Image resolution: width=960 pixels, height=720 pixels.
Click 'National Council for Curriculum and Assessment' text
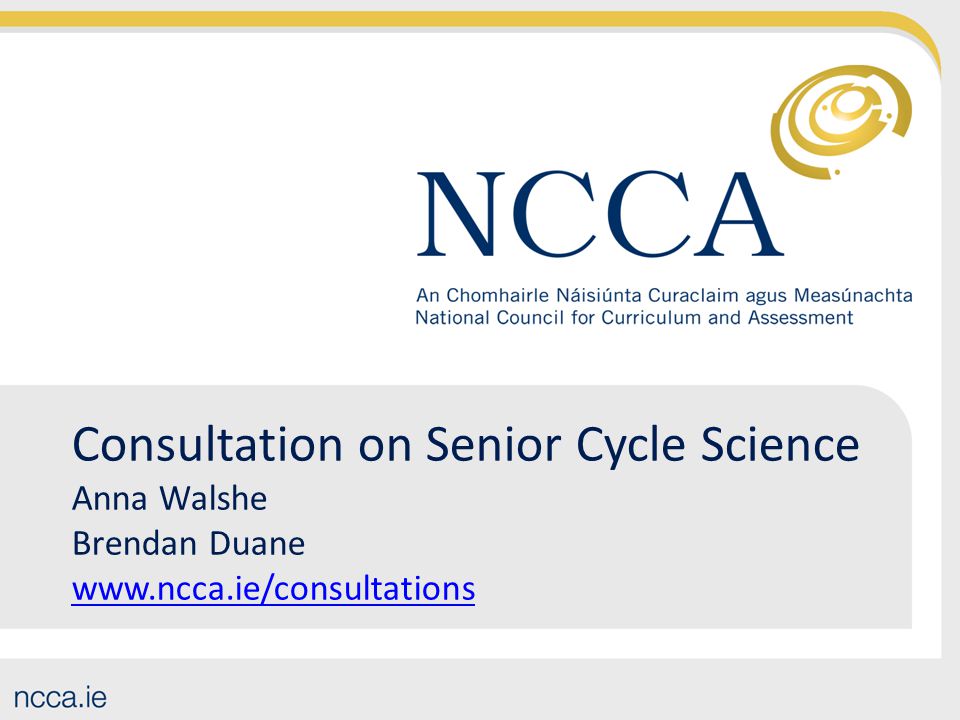634,318
